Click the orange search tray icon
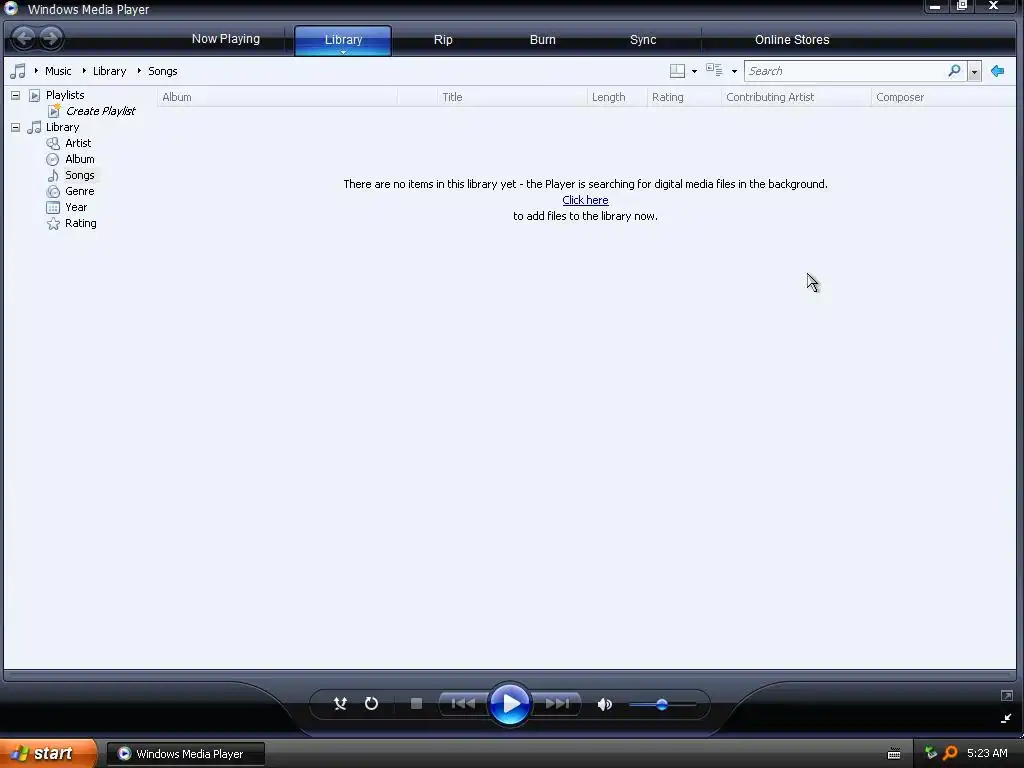This screenshot has width=1024, height=768. coord(950,753)
